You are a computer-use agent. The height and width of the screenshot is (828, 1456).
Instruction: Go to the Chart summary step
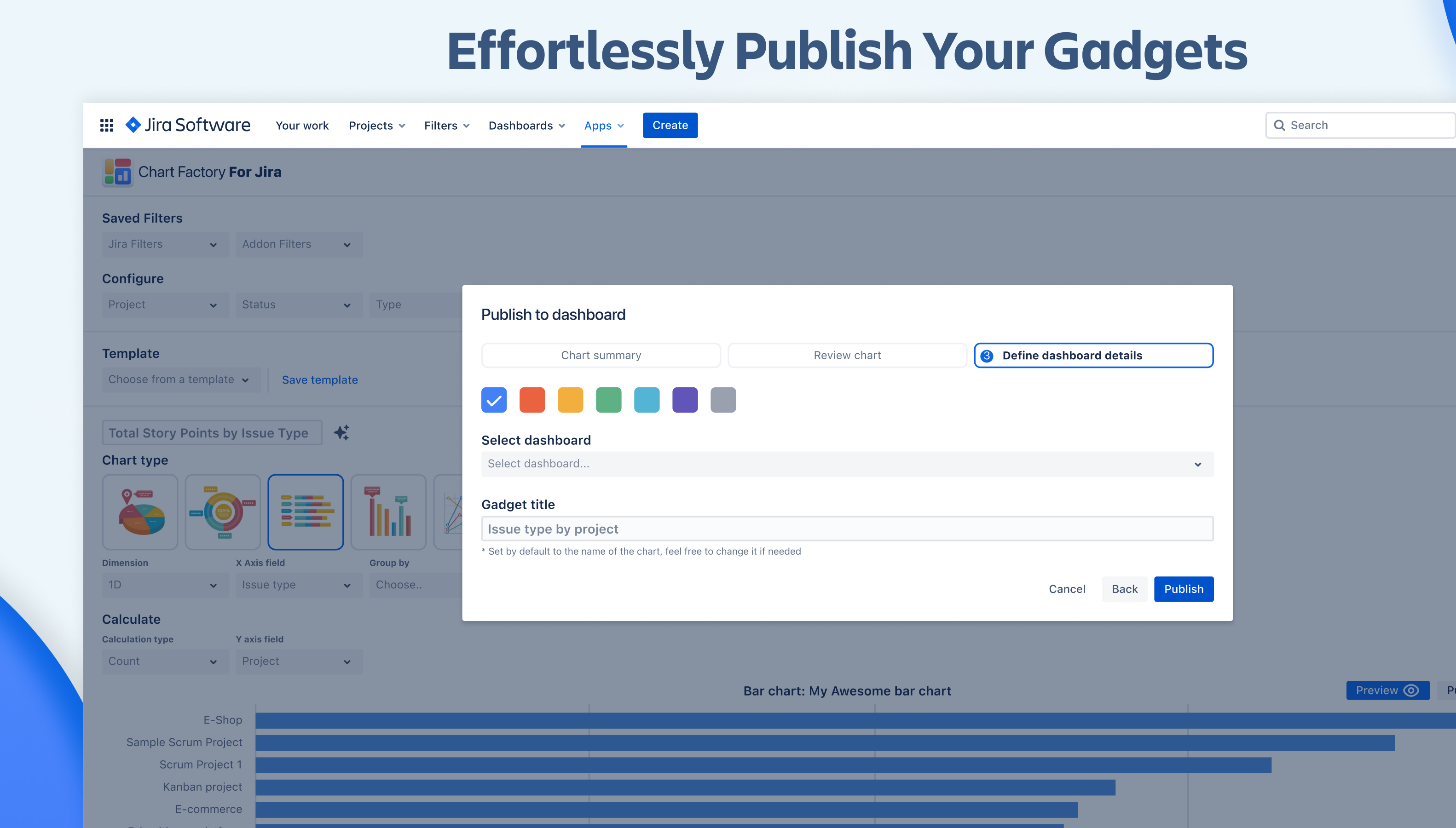[x=601, y=356]
